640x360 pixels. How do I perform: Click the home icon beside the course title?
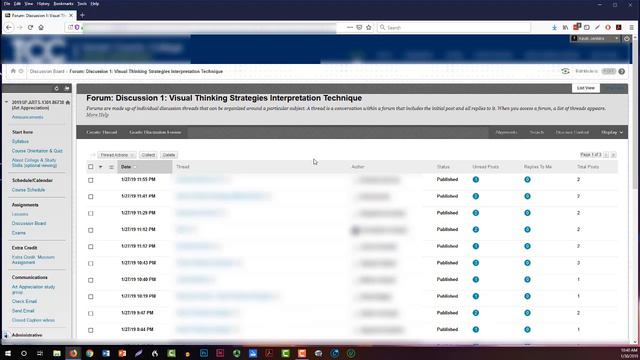coord(68,102)
